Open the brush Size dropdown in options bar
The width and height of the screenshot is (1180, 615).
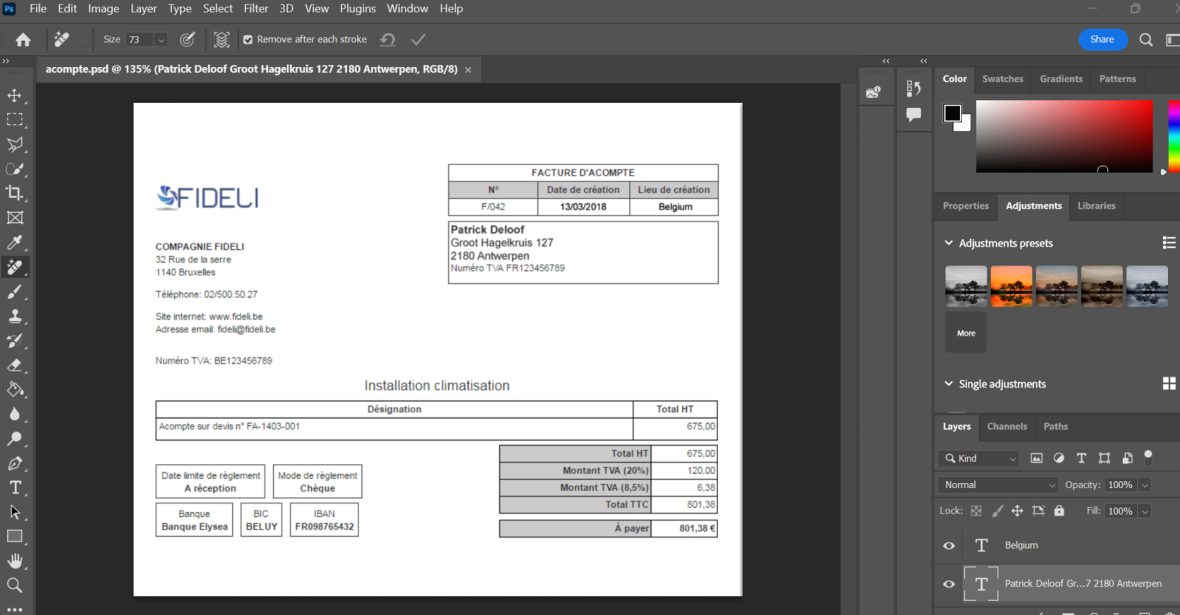(160, 40)
